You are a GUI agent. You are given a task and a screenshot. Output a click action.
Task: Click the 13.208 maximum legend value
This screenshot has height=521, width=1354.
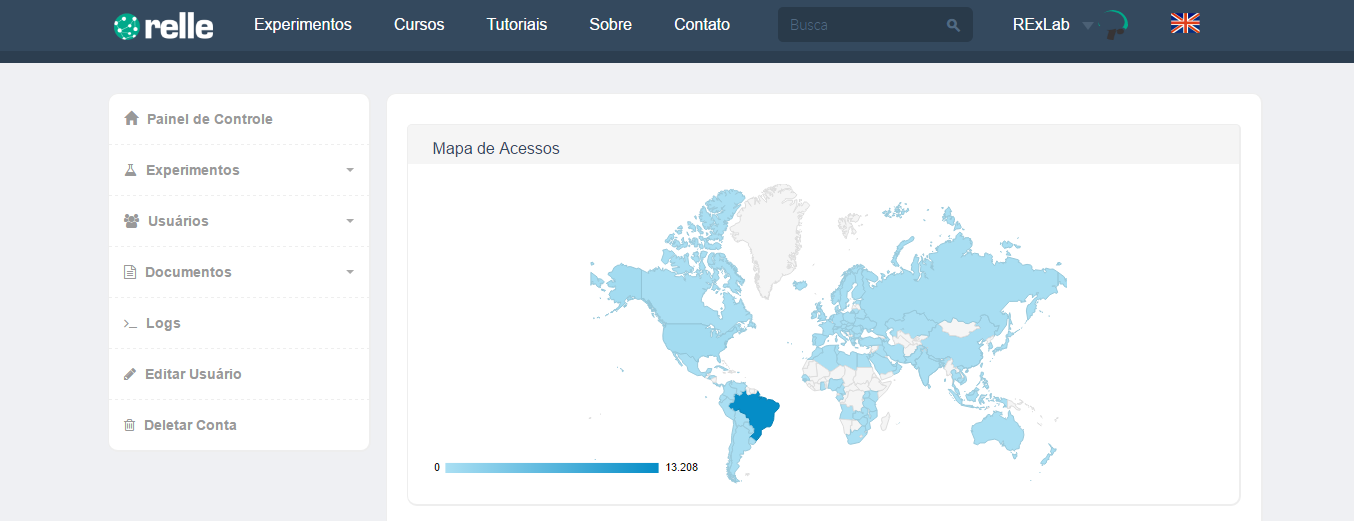(681, 468)
